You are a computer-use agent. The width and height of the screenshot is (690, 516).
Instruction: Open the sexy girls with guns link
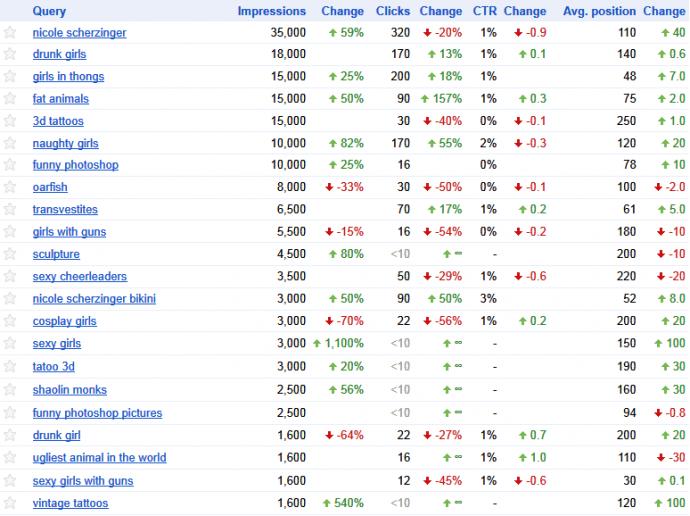[x=83, y=481]
